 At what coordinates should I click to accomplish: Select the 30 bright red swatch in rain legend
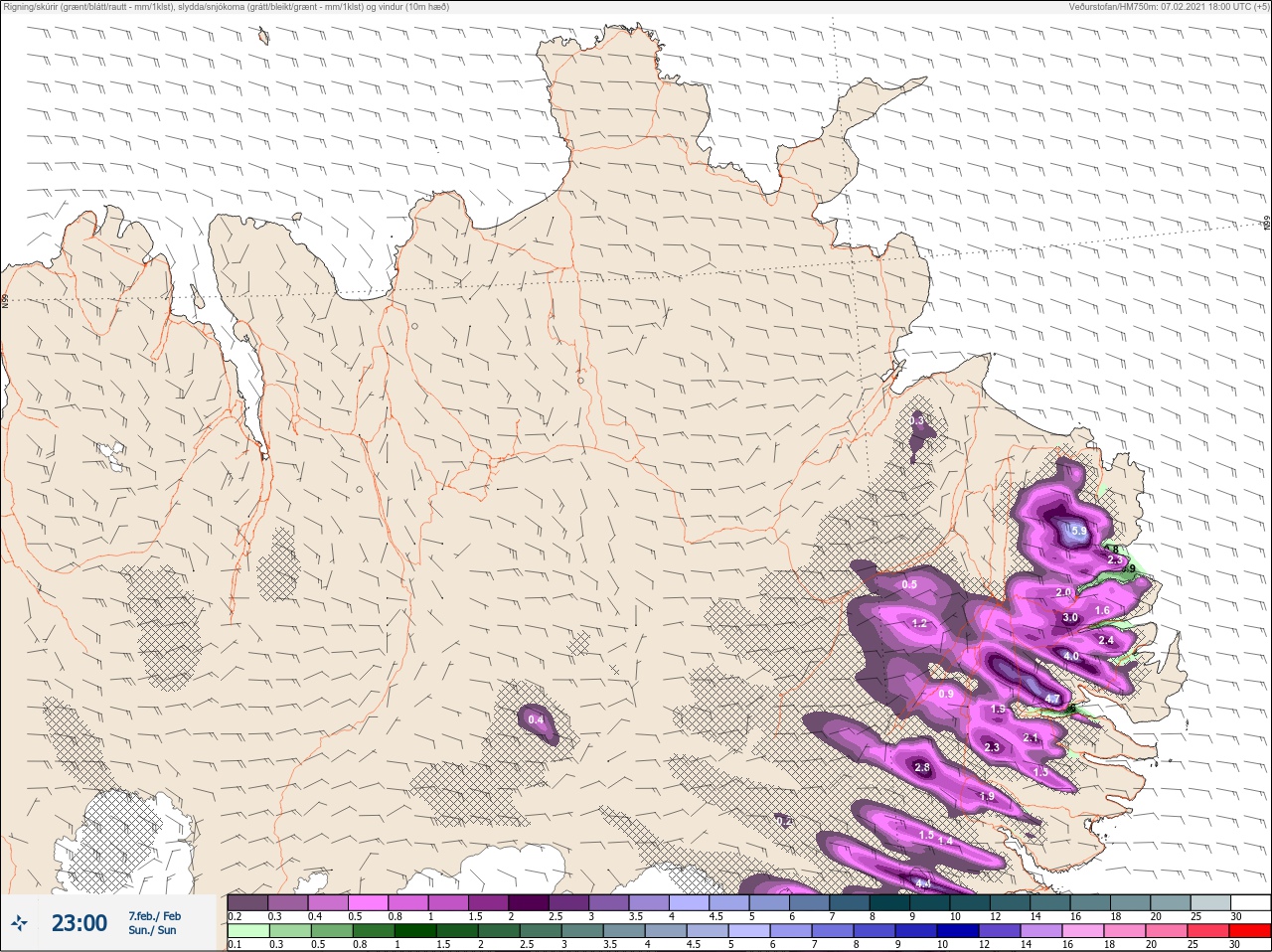pyautogui.click(x=1250, y=931)
